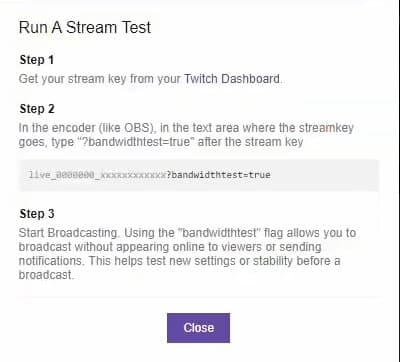
Task: Close the Run A Stream Test dialog
Action: pos(198,328)
